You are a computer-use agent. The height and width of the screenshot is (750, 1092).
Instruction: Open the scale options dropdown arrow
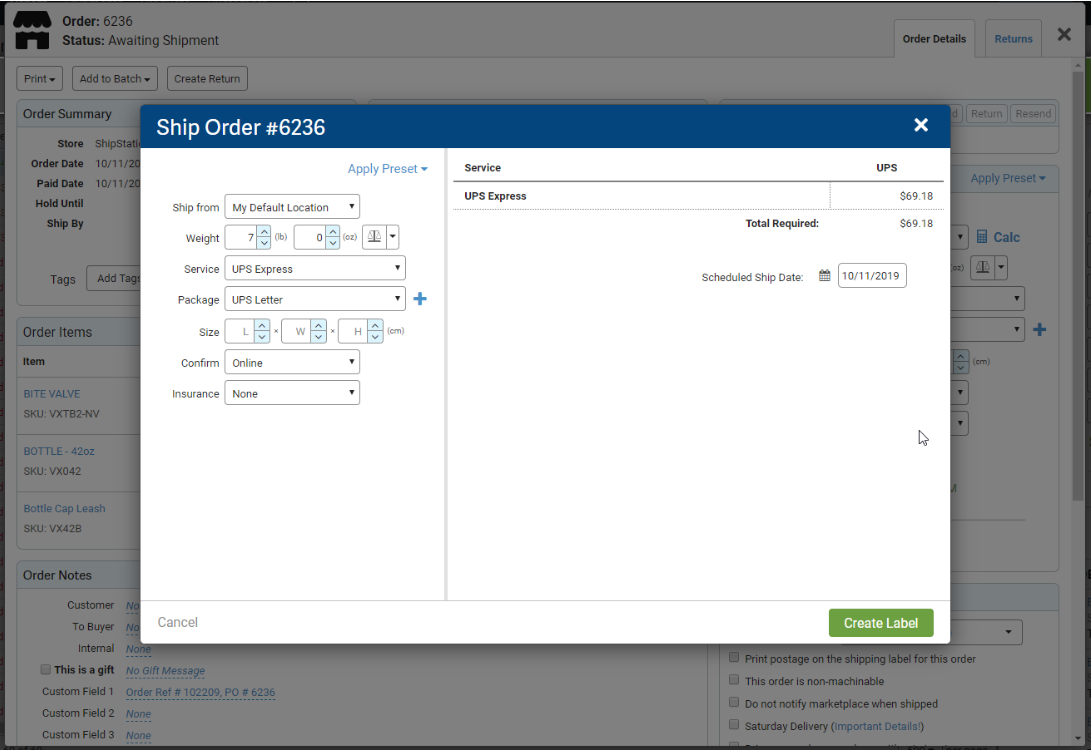392,238
